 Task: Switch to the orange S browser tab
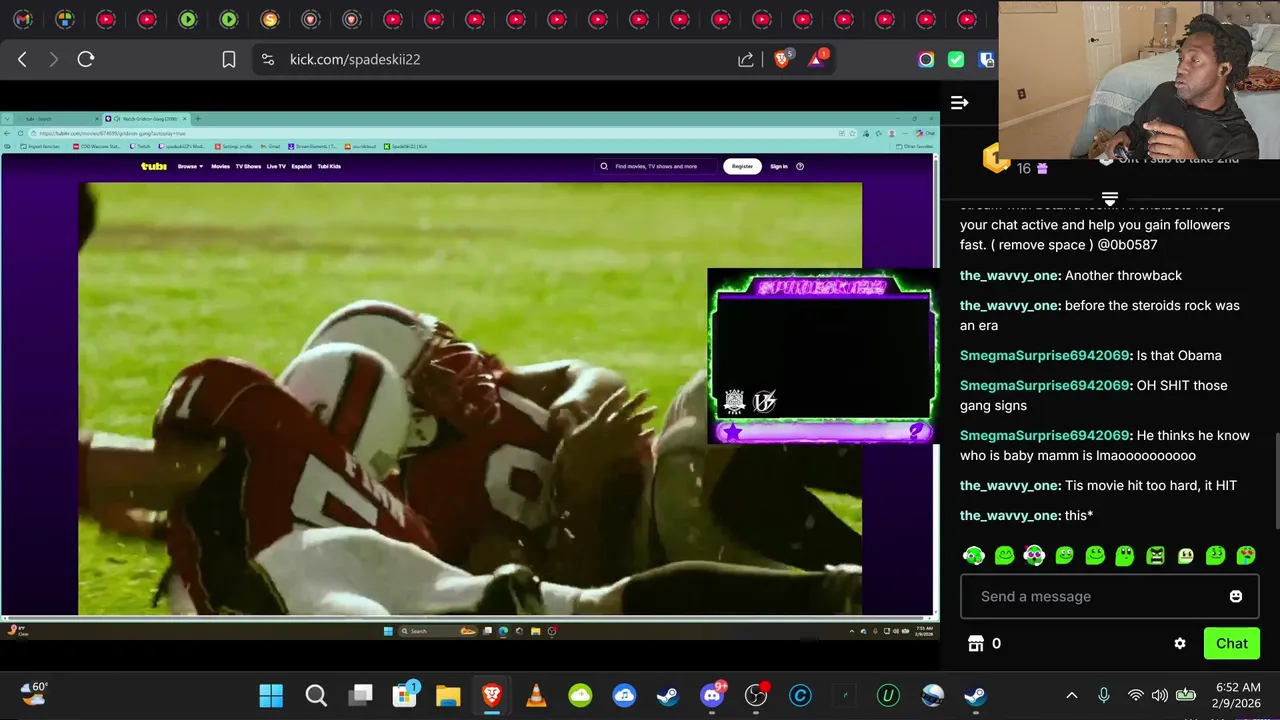click(269, 19)
